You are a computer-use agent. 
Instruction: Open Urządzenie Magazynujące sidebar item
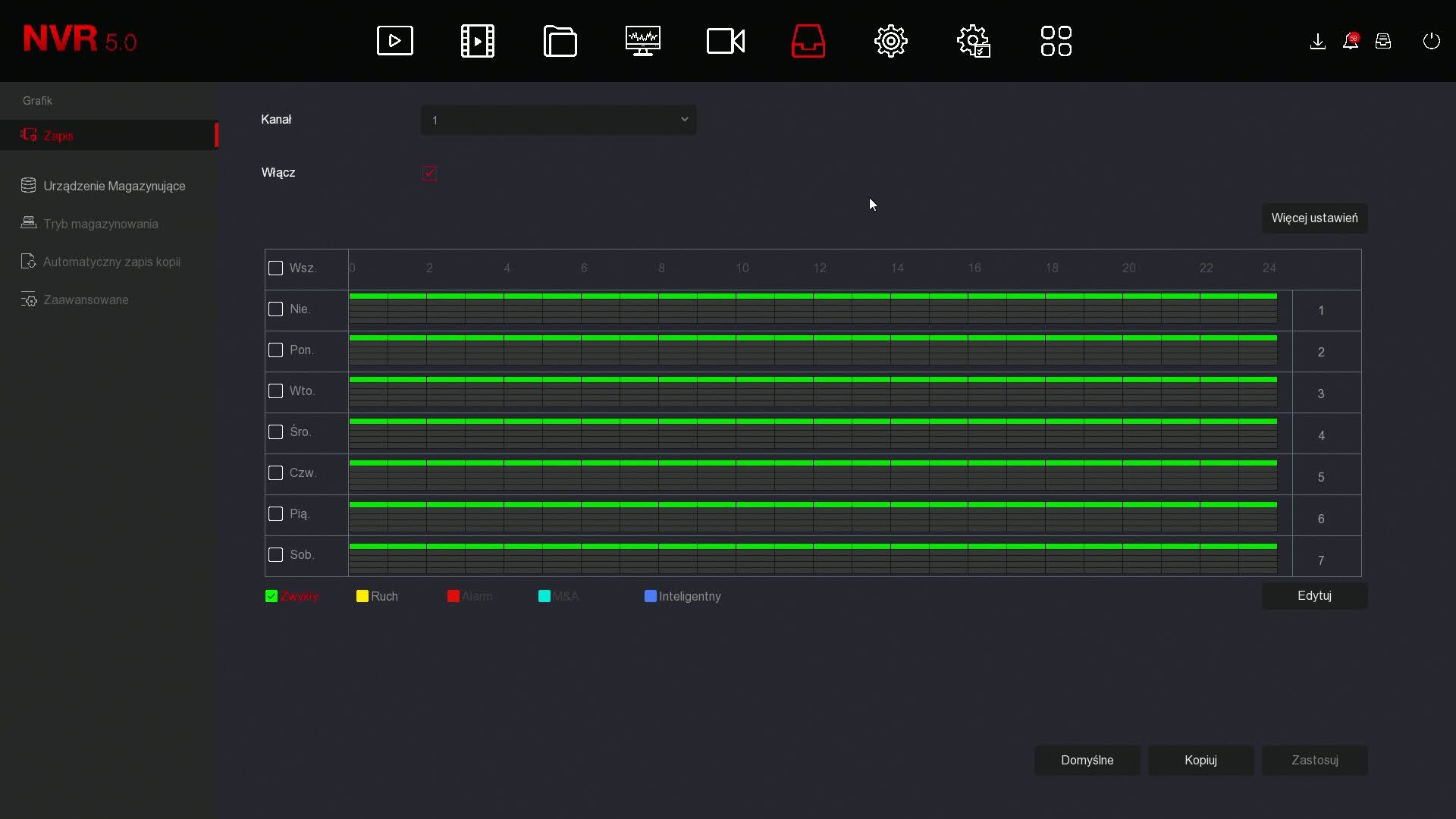point(114,186)
